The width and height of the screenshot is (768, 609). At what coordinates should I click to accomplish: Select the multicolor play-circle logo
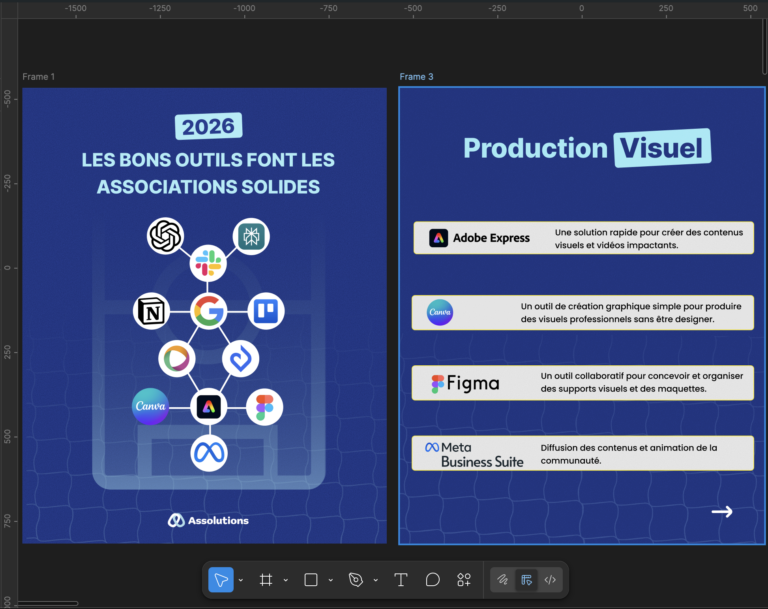click(177, 359)
